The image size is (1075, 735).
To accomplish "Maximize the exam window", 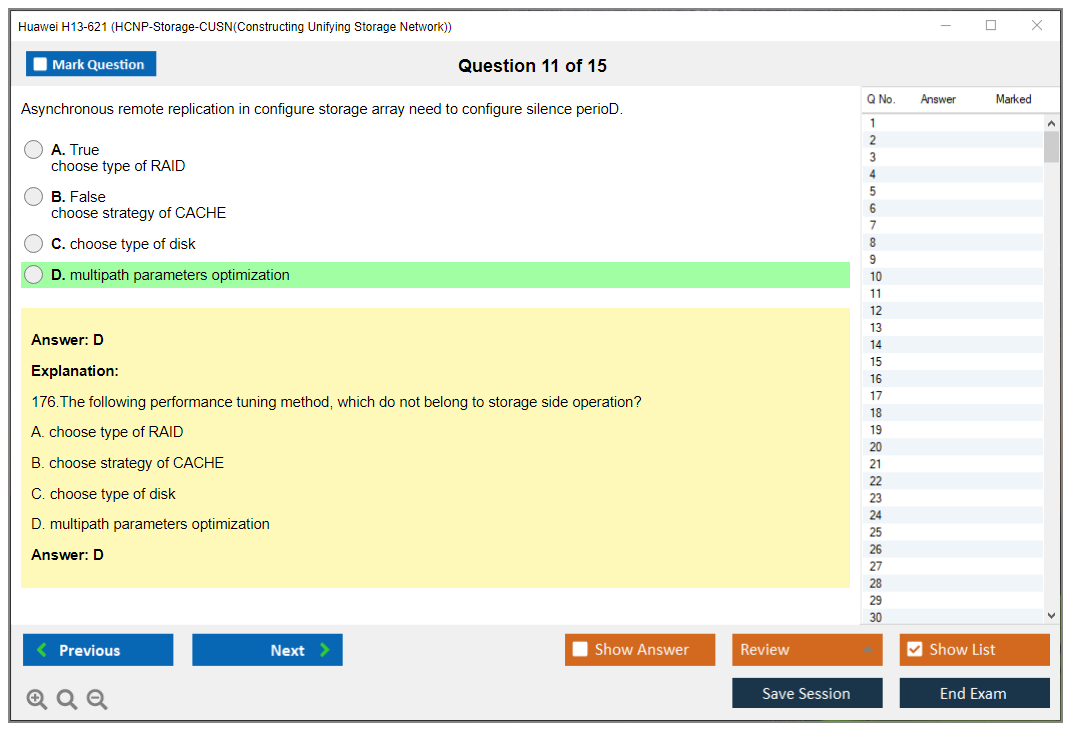I will click(991, 26).
